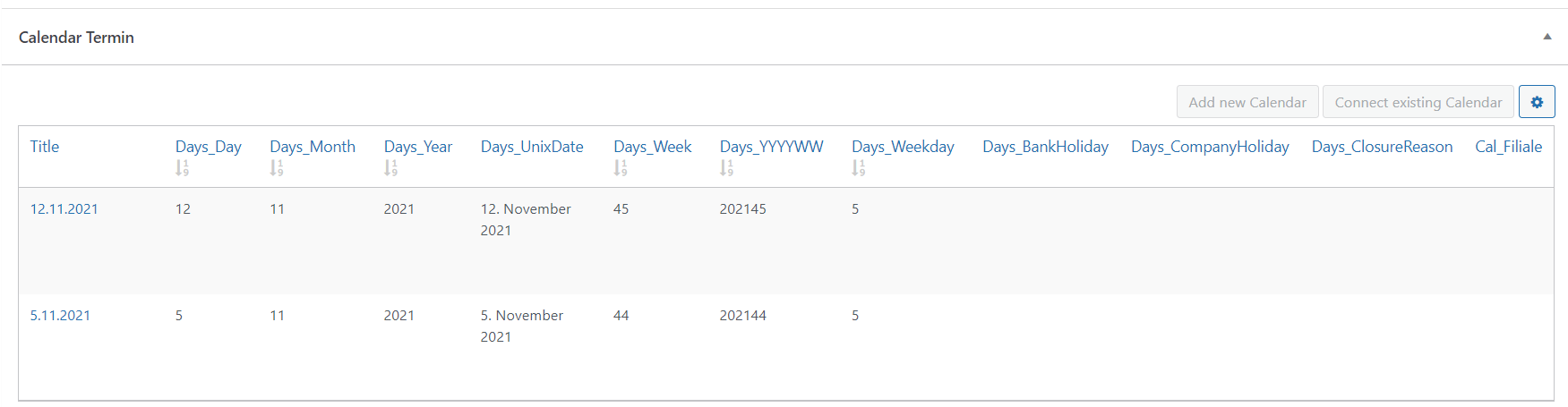
Task: Click sort icon under Days_Month
Action: (277, 167)
